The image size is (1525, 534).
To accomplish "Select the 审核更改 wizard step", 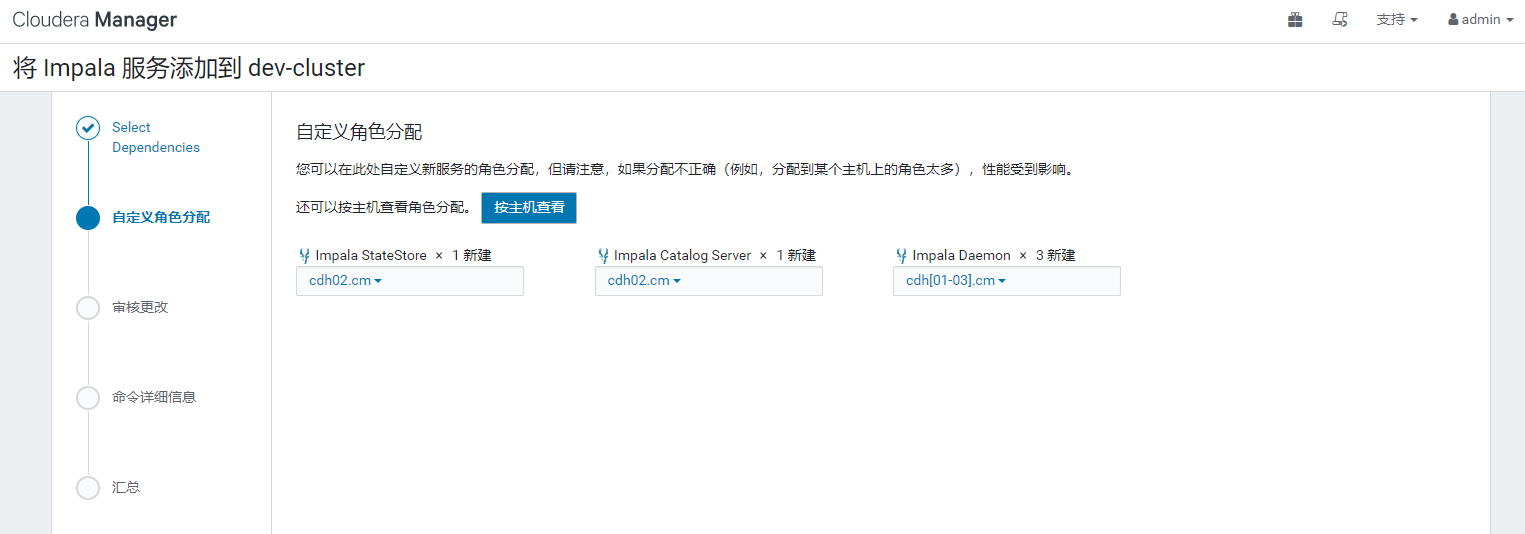I will click(140, 307).
